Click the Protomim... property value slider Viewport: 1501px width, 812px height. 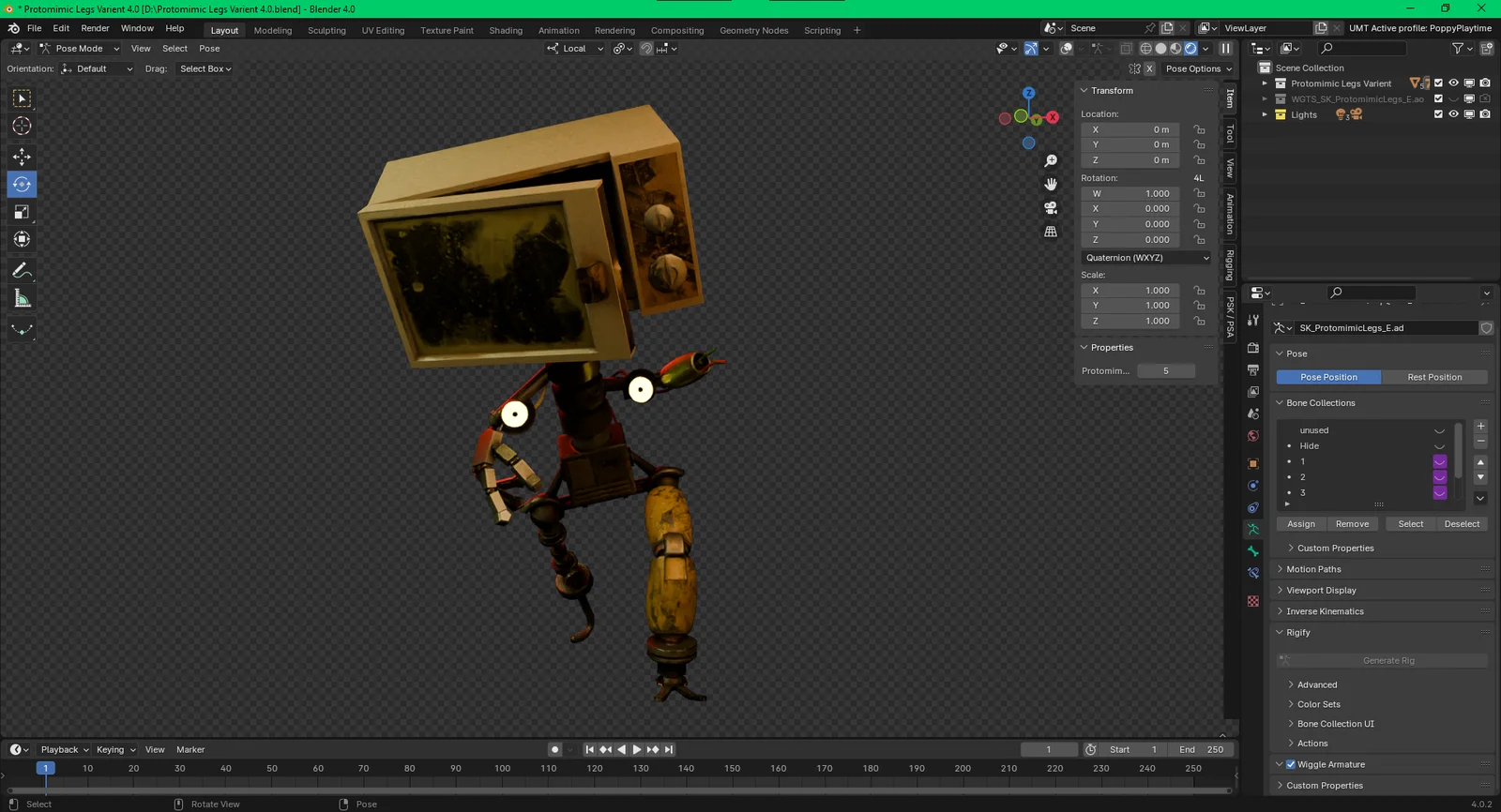click(1166, 371)
